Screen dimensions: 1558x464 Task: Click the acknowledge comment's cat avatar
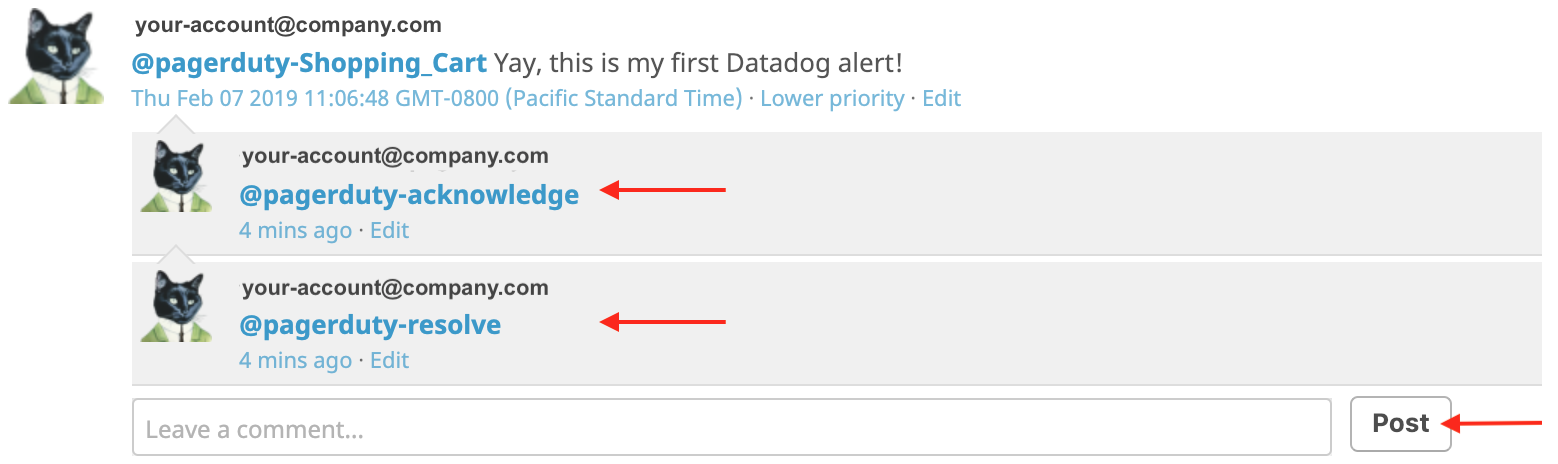click(177, 176)
